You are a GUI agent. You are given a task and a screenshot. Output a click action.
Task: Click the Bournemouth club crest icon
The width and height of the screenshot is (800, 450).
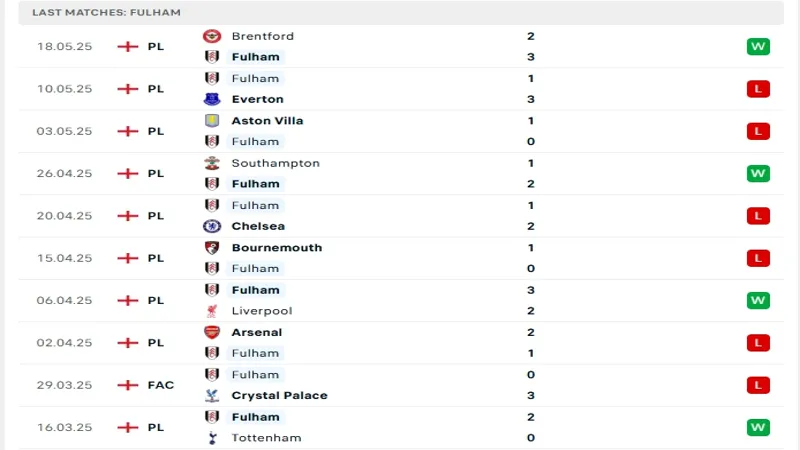pyautogui.click(x=212, y=247)
